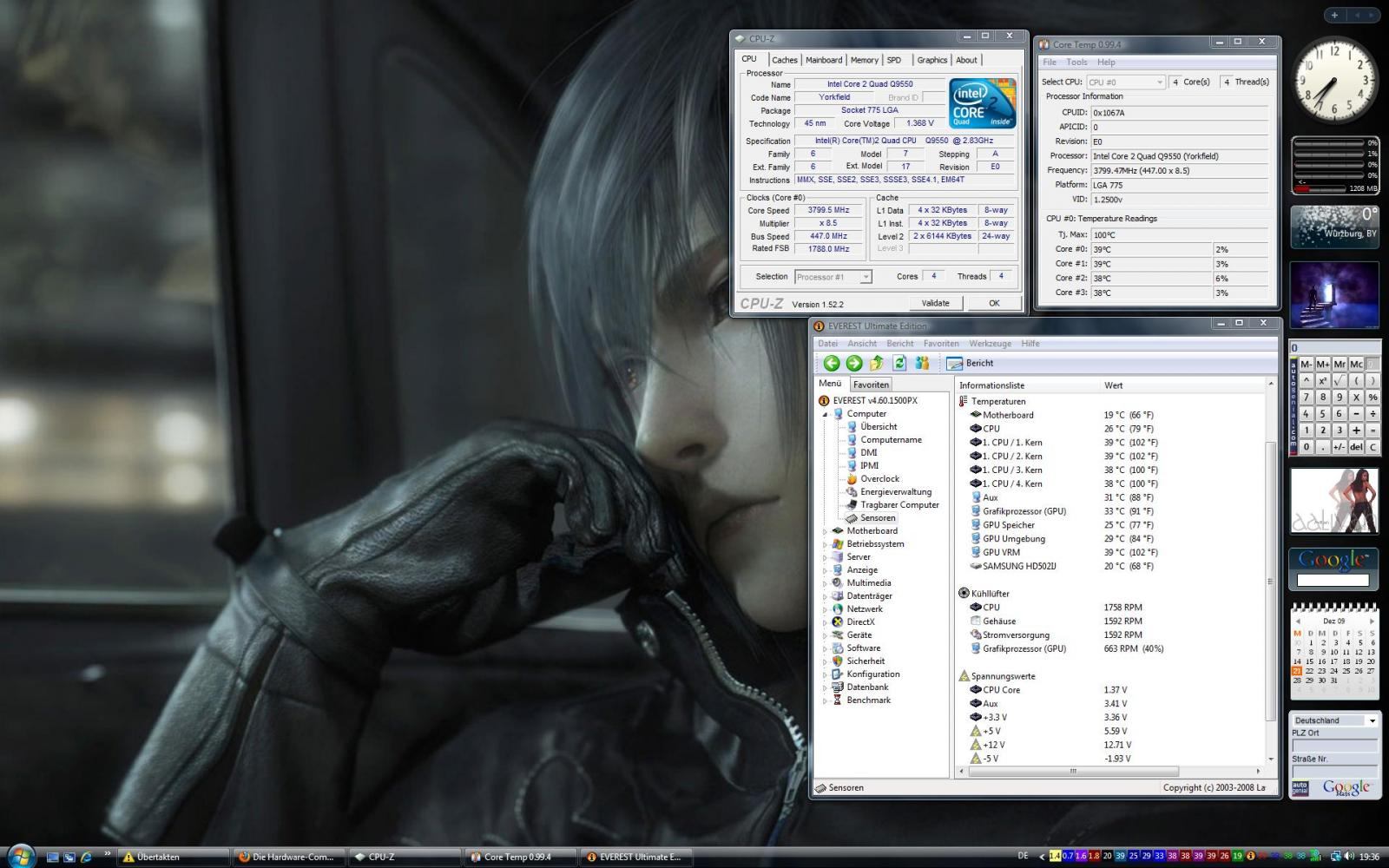Open the Graphics tab in CPU-Z
This screenshot has height=868, width=1389.
931,60
